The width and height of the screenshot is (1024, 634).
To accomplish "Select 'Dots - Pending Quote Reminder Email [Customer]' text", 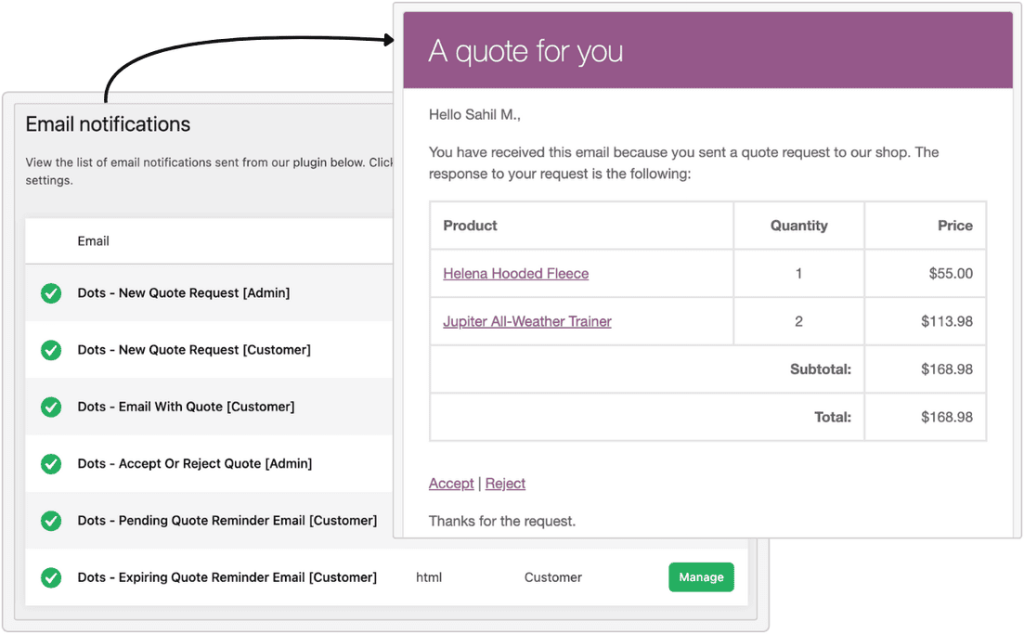I will (227, 520).
